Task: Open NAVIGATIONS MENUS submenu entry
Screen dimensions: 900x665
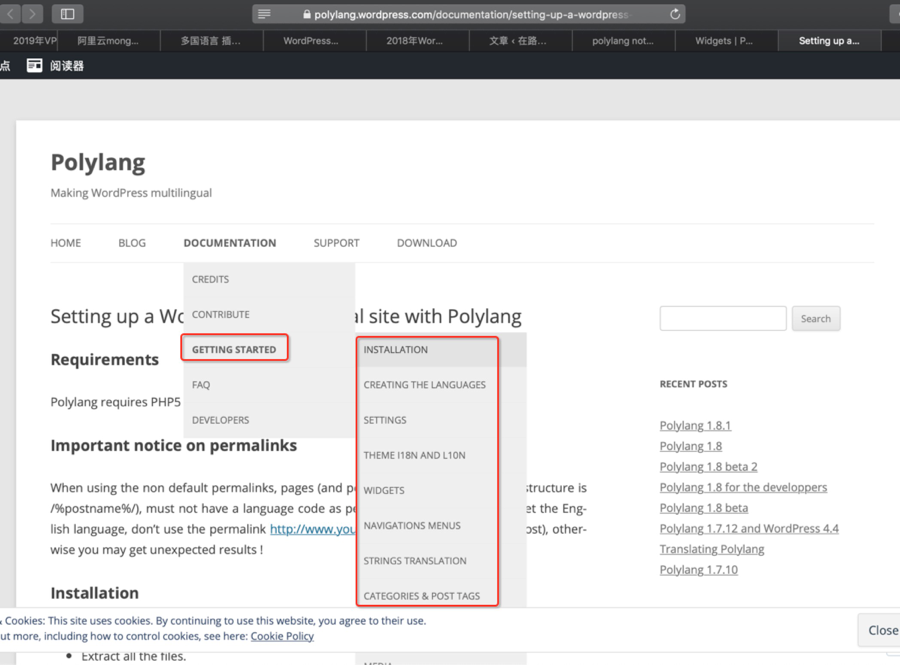Action: click(x=441, y=526)
